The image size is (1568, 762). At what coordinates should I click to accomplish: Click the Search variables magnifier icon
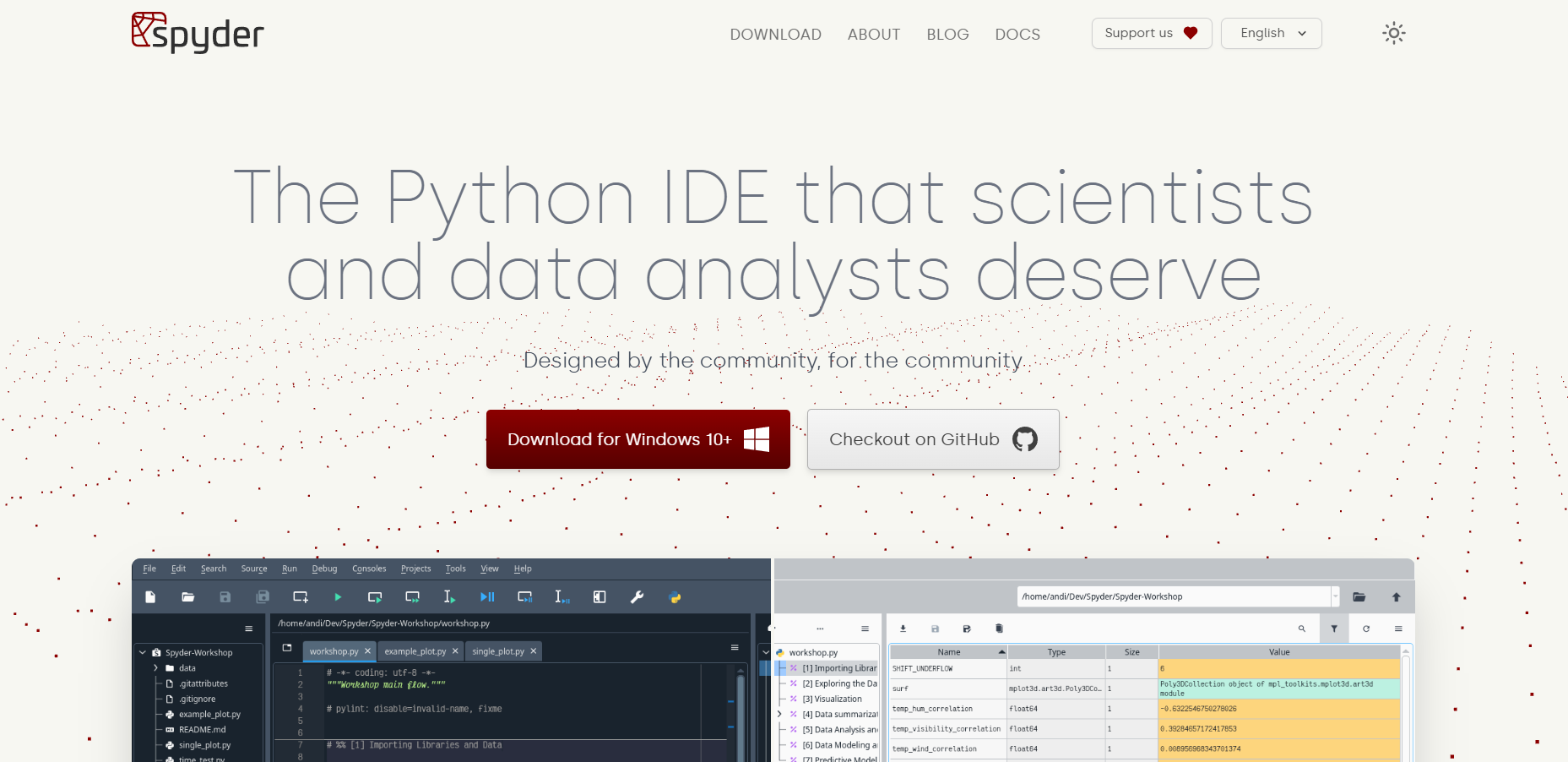(1302, 629)
